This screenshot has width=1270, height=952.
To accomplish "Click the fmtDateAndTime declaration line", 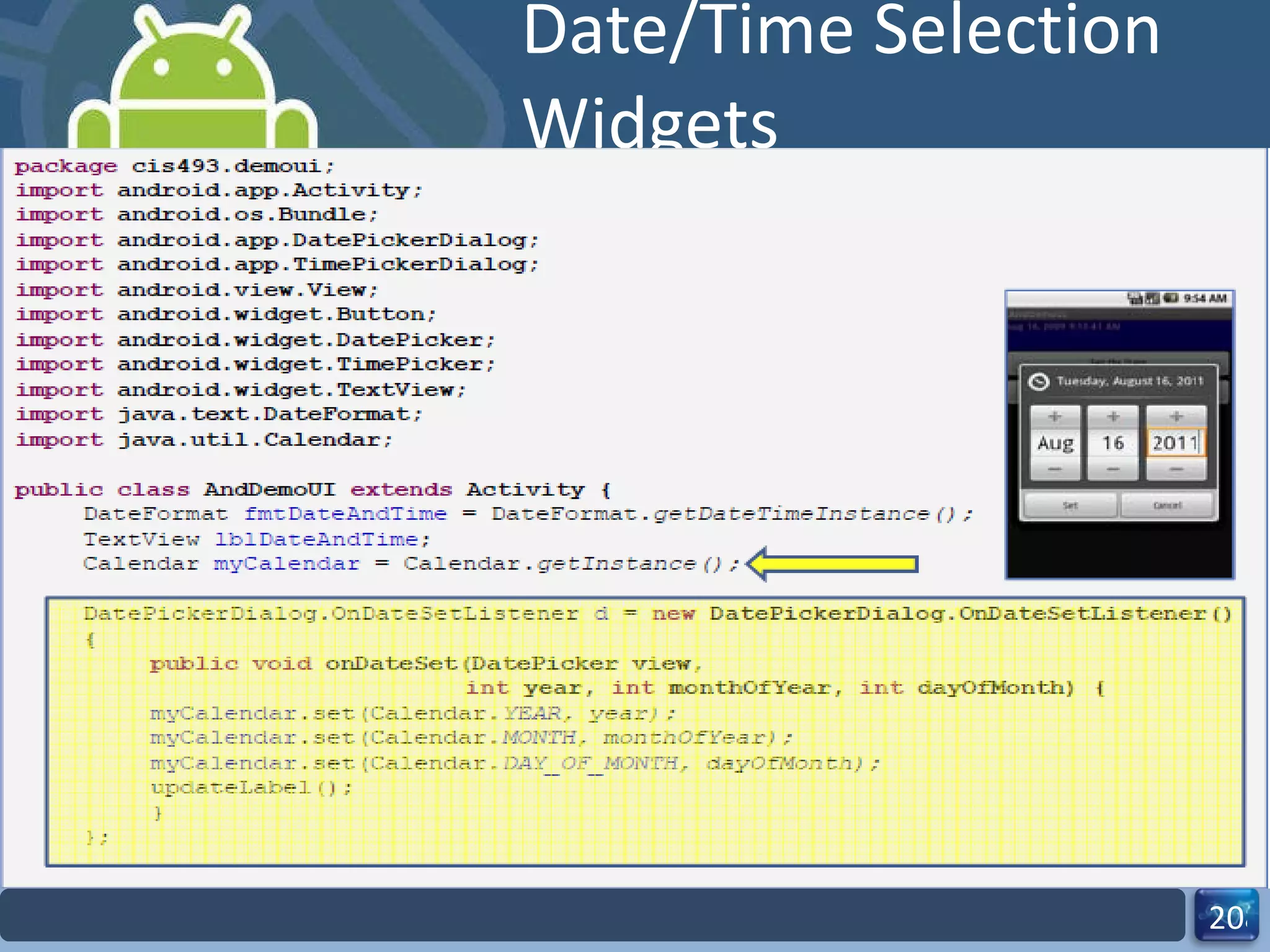I will (x=528, y=514).
